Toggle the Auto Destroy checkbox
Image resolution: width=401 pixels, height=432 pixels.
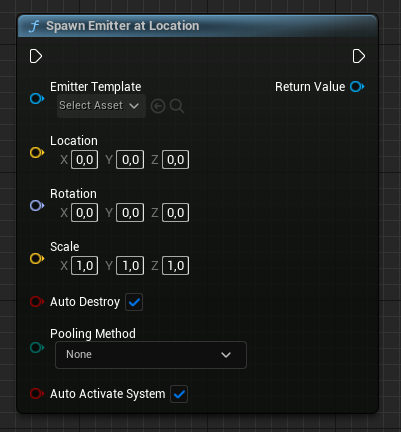[x=134, y=302]
